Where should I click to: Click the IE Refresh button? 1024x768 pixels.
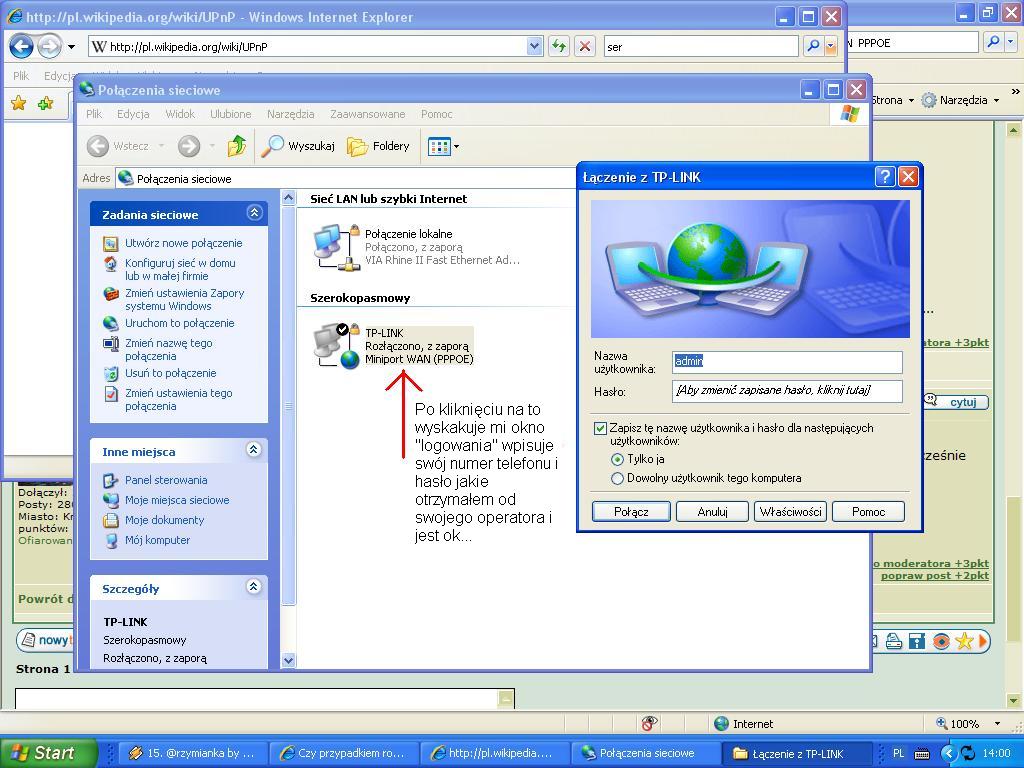click(x=558, y=46)
